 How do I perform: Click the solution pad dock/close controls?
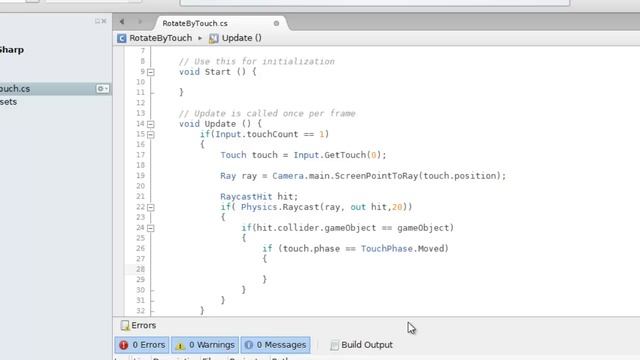coord(100,21)
